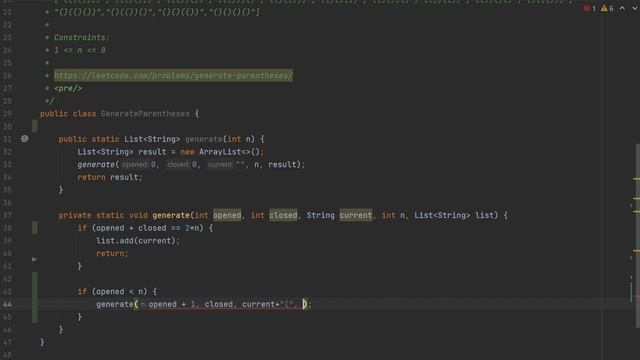Click the generate call on line 44

coord(115,304)
